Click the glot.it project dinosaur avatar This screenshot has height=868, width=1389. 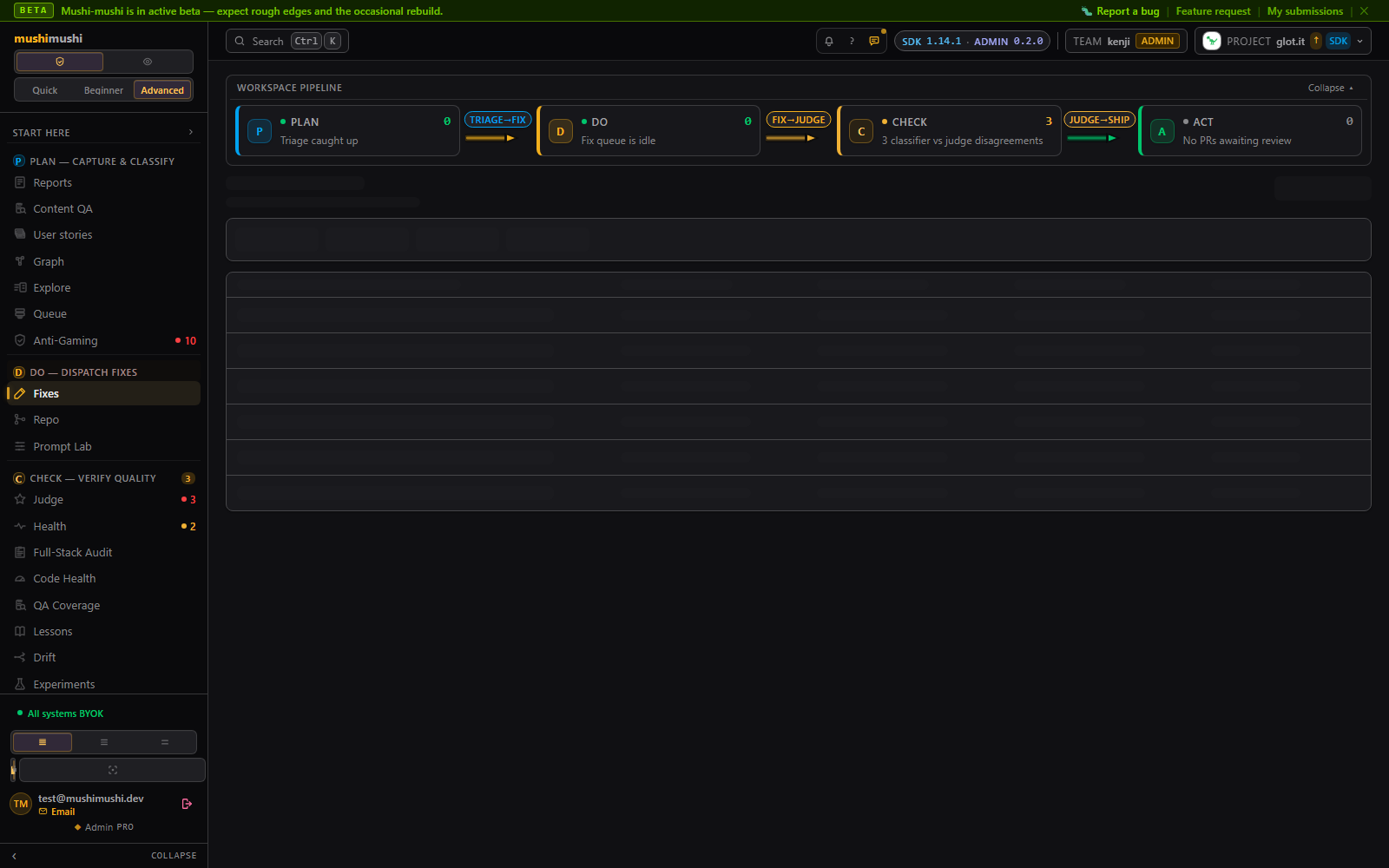click(x=1212, y=41)
